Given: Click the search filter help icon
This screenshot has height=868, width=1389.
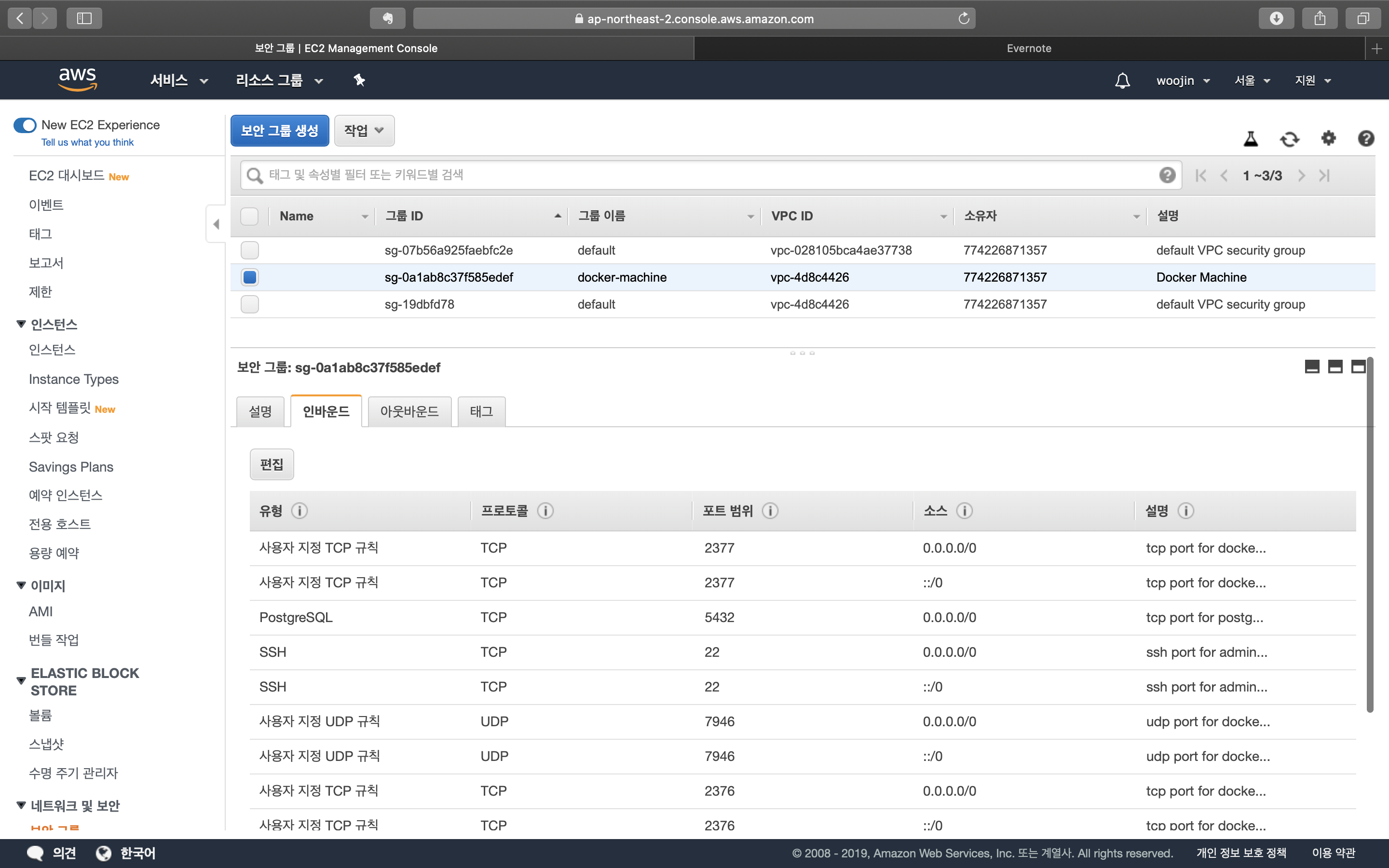Looking at the screenshot, I should pos(1167,175).
